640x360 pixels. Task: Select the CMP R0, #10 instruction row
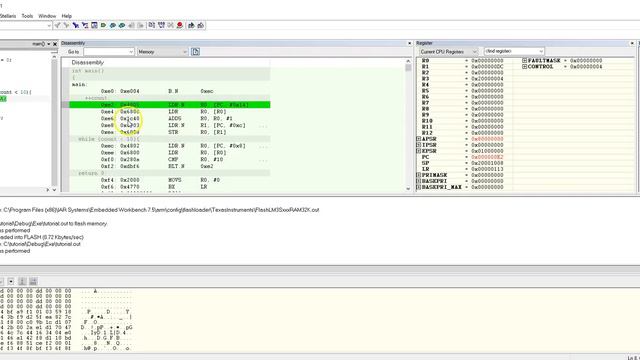[170, 160]
